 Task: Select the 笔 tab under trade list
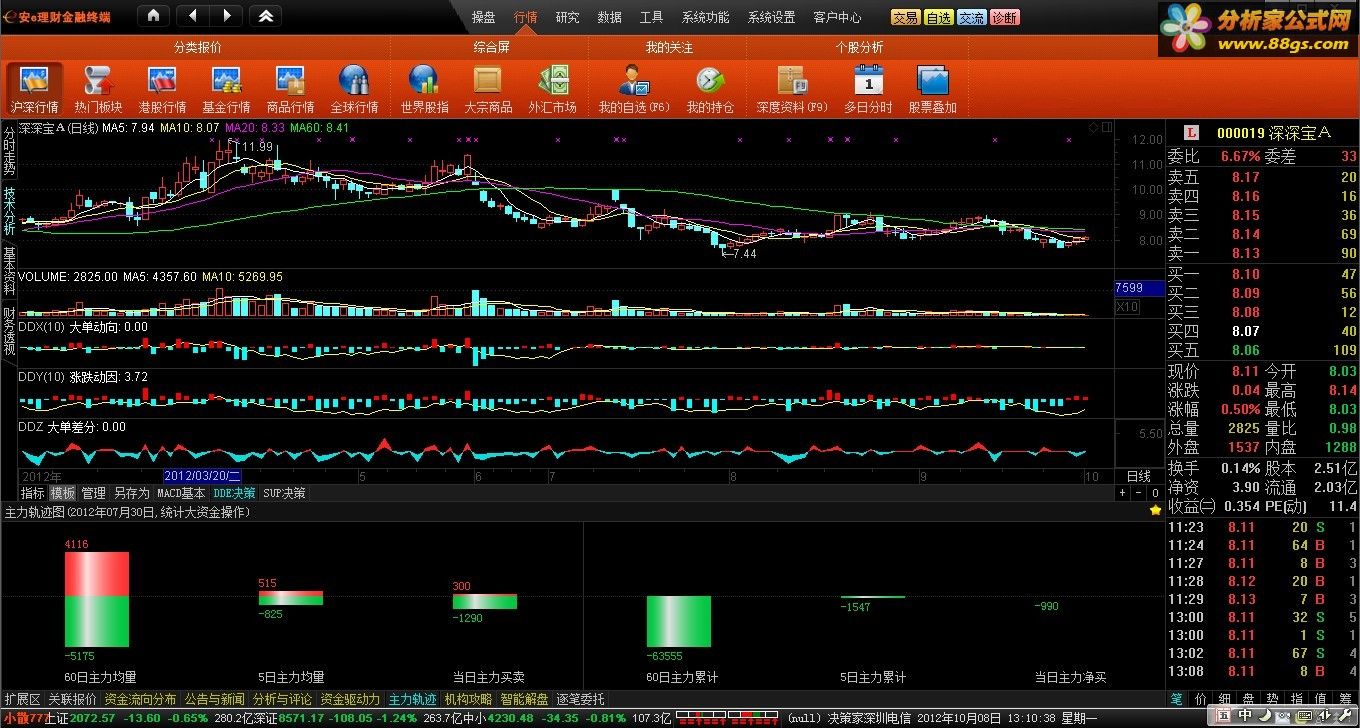tap(1177, 698)
